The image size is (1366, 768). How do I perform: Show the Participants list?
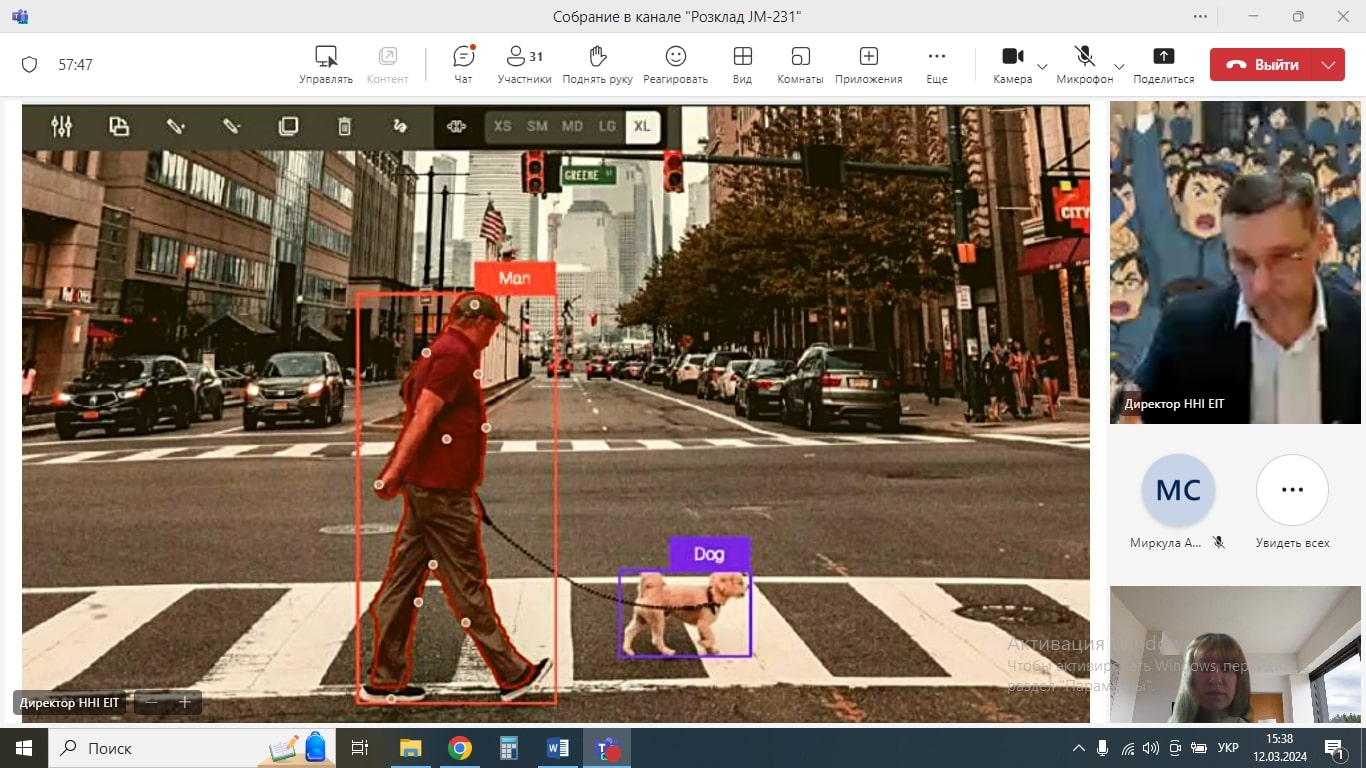(524, 64)
